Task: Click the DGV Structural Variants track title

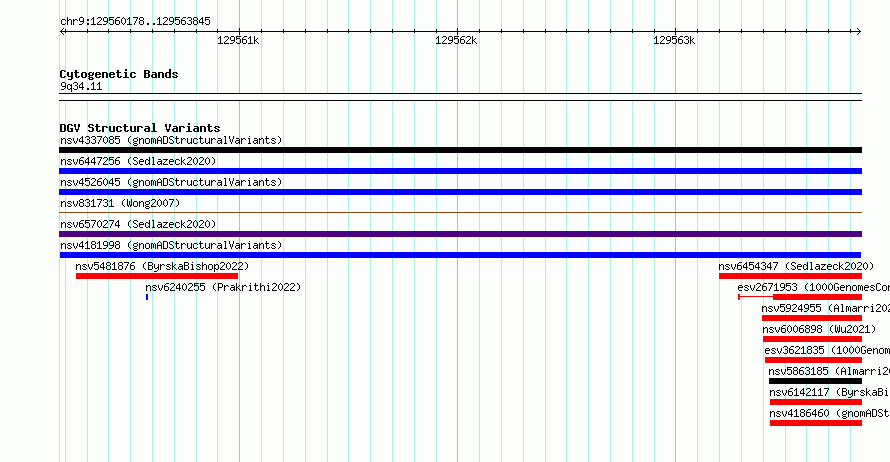Action: tap(140, 128)
